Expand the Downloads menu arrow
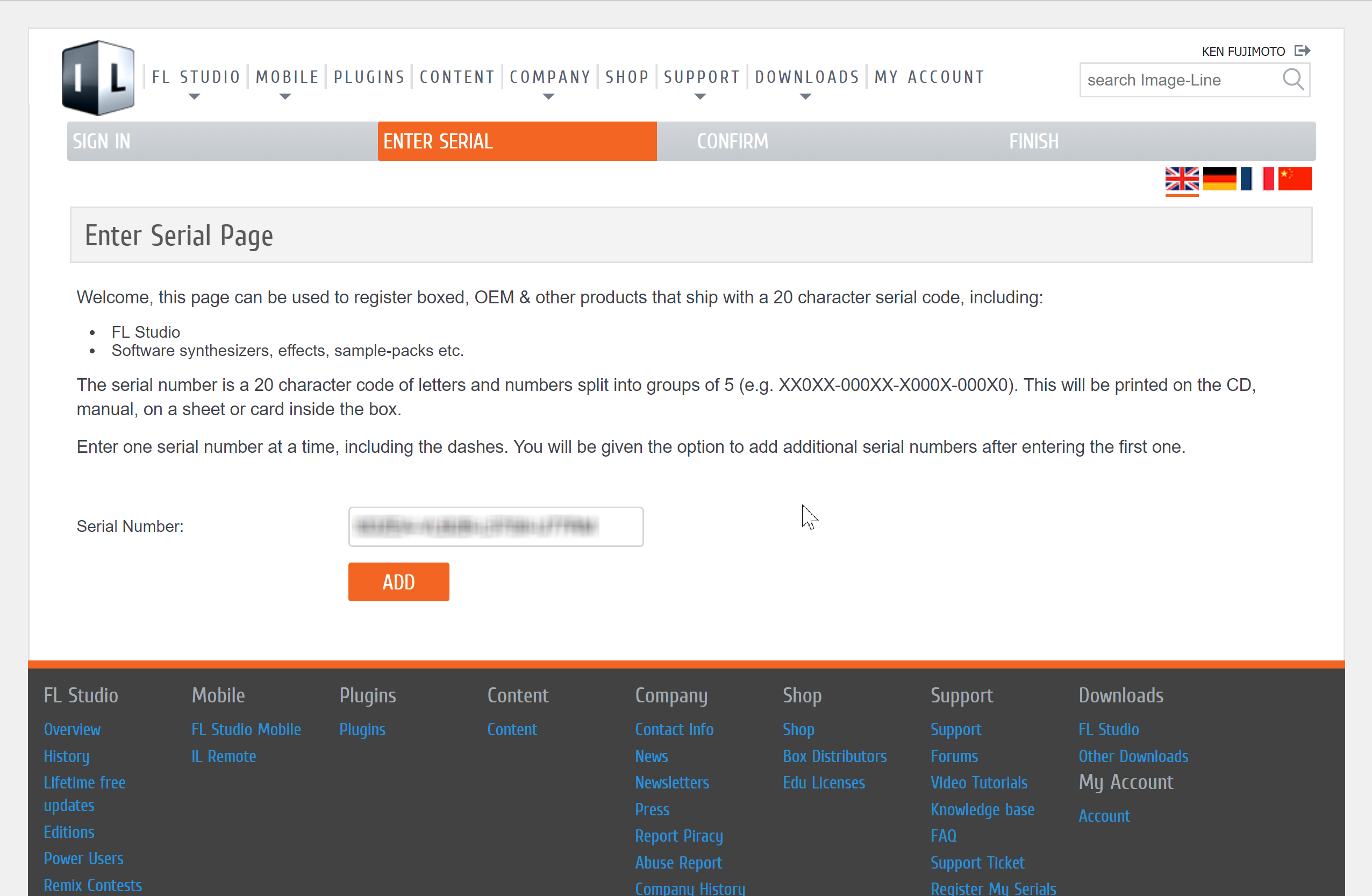The height and width of the screenshot is (896, 1372). (x=805, y=97)
